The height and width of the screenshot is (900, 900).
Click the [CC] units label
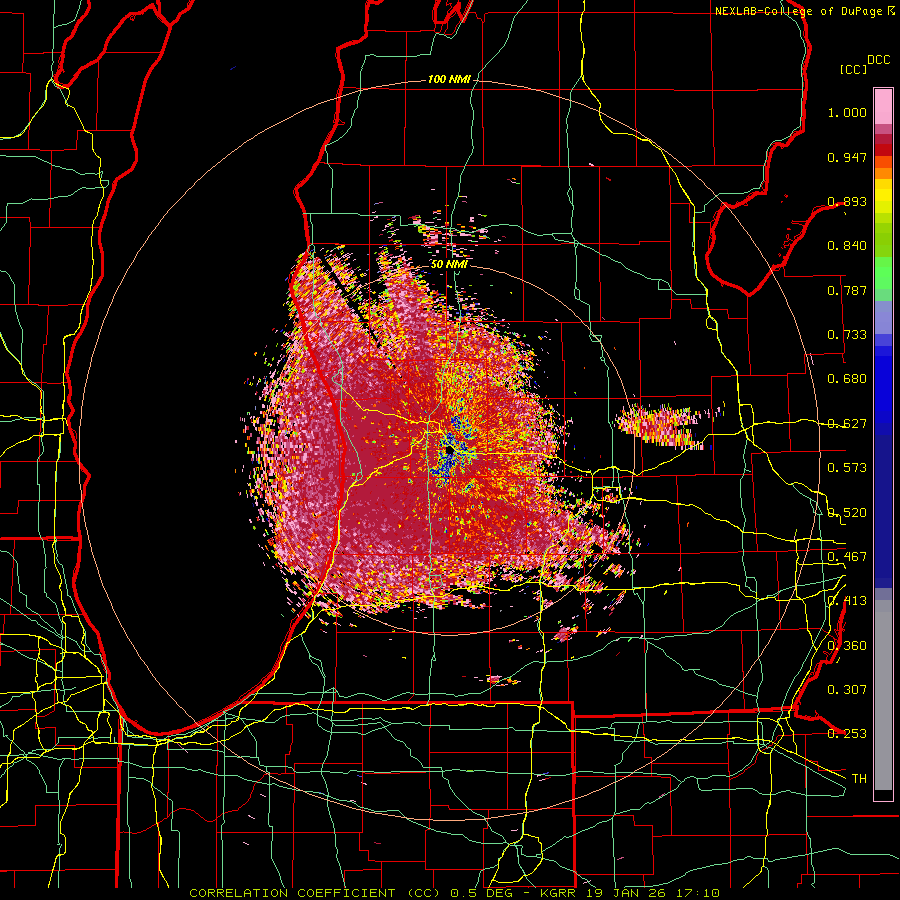click(x=854, y=69)
